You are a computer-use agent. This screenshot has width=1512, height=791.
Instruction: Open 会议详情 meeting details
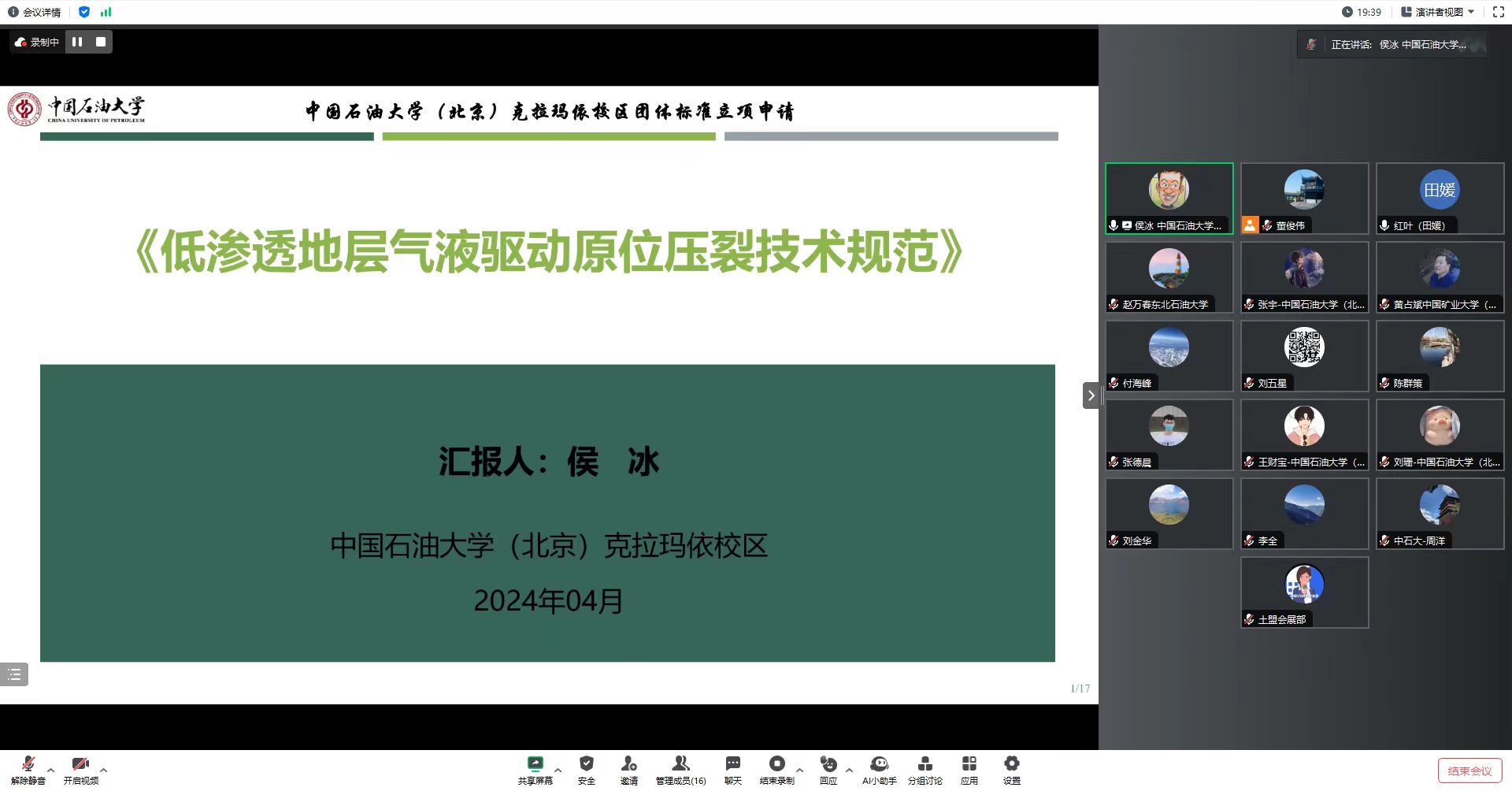35,12
